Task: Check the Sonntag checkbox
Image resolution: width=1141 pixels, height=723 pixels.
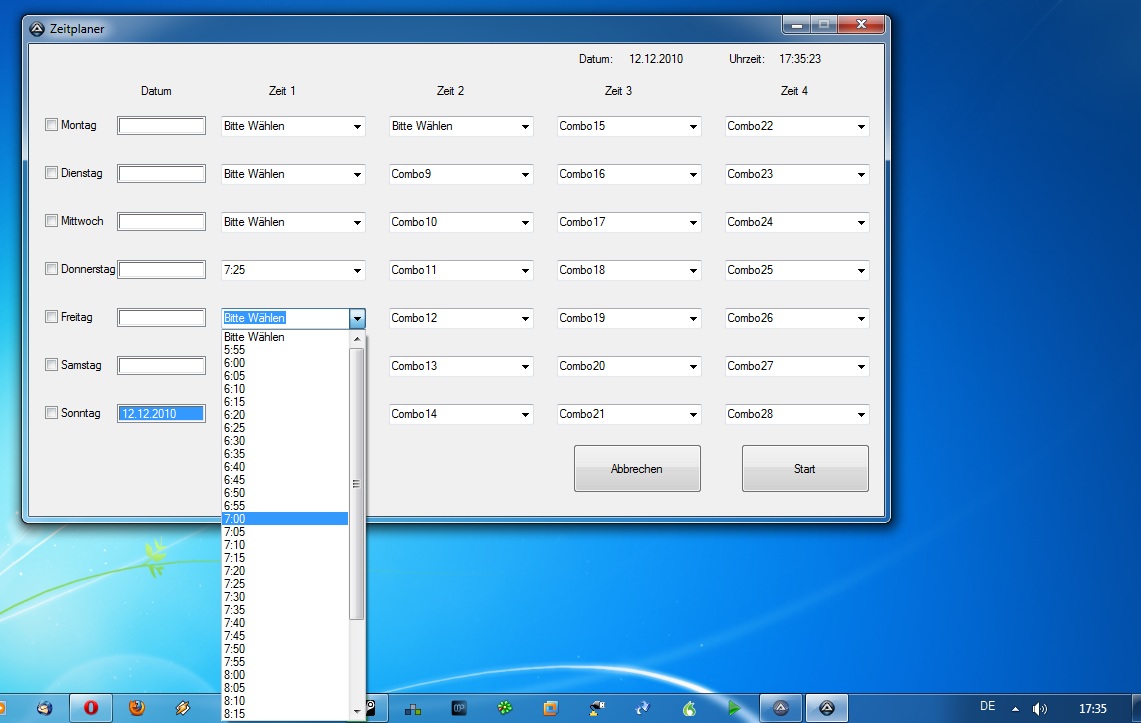Action: (51, 413)
